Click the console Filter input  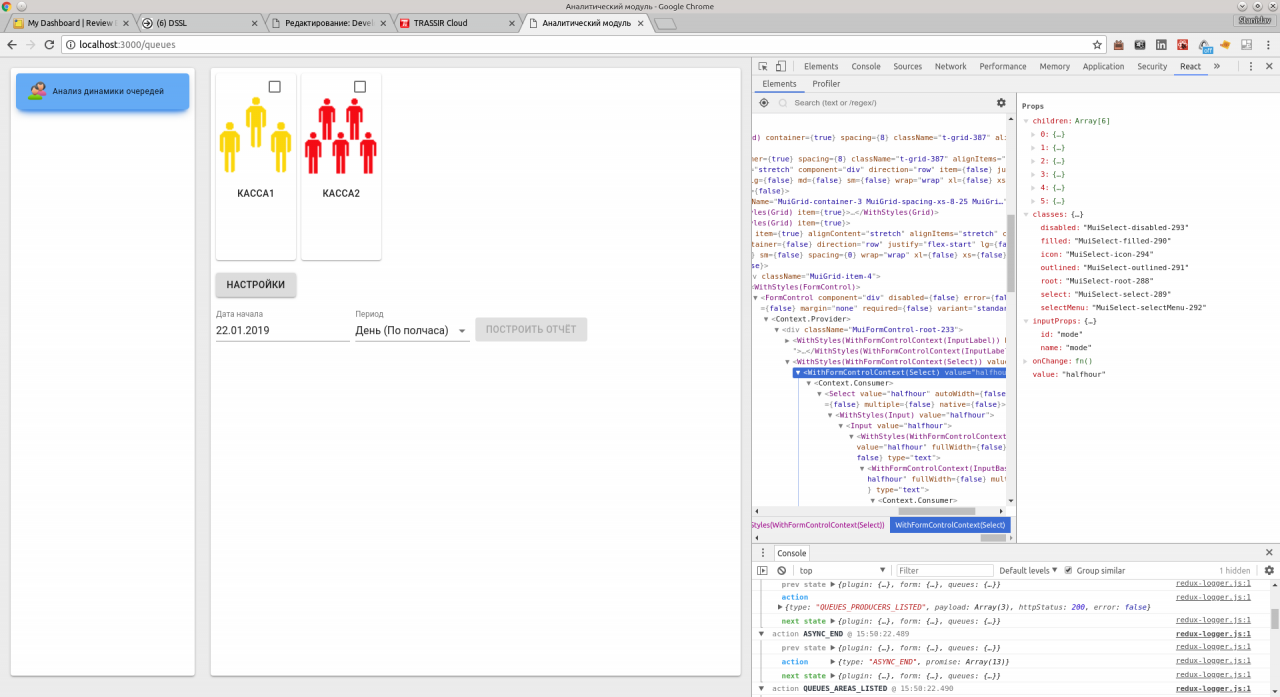(x=943, y=570)
